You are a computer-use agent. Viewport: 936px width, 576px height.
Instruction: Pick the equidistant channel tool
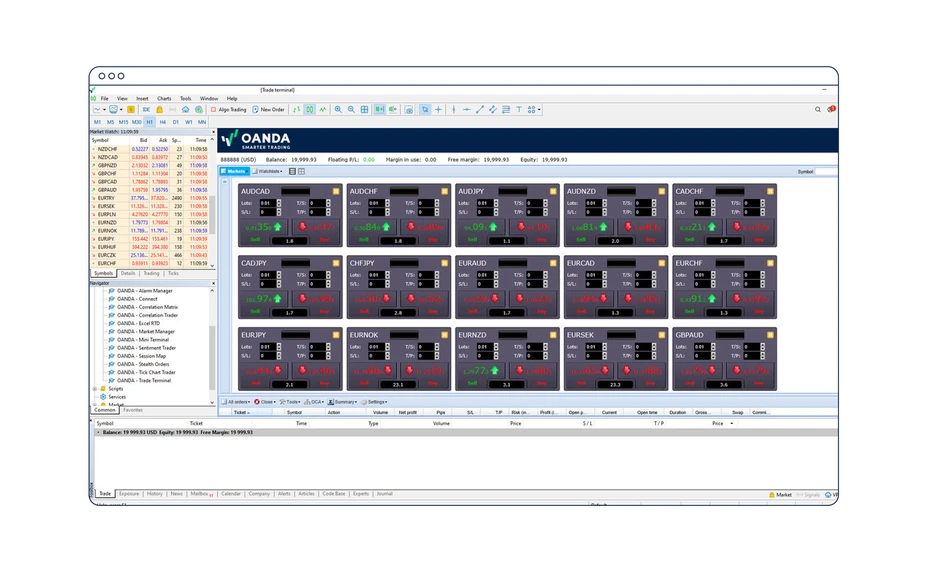tap(493, 110)
